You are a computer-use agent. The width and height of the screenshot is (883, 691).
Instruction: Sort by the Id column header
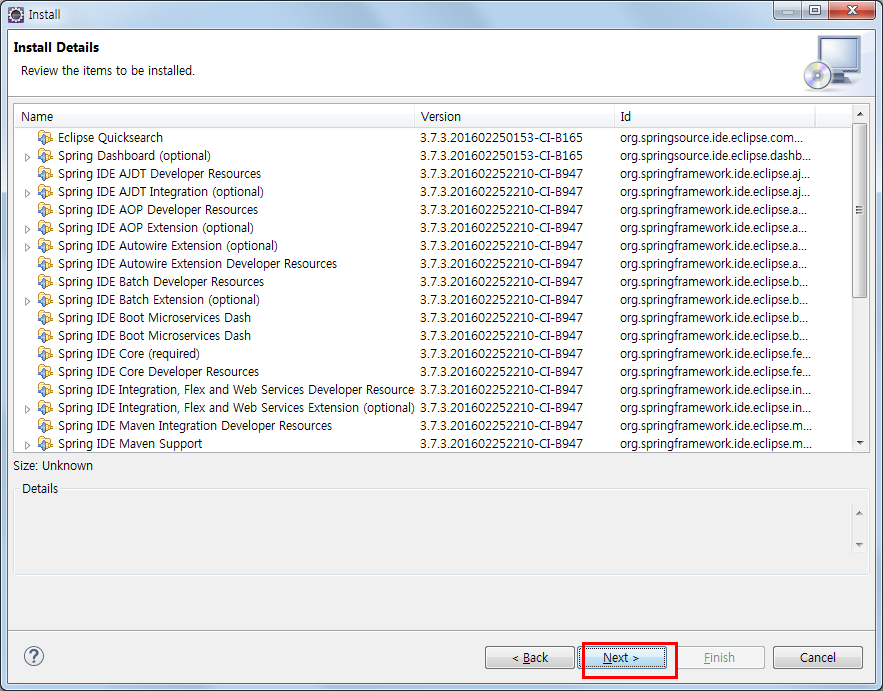(x=714, y=117)
